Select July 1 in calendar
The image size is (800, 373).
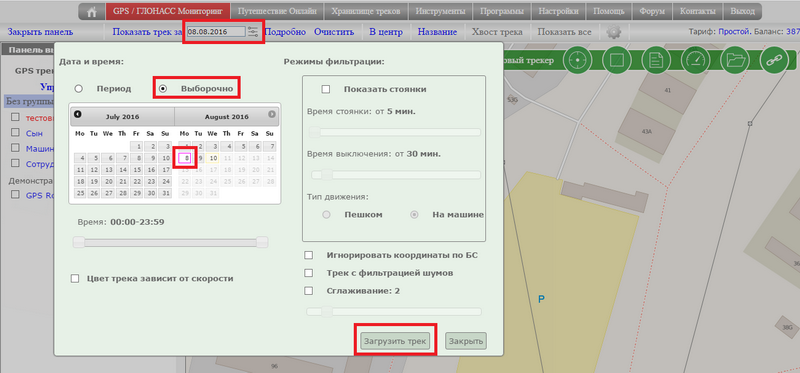click(x=137, y=146)
